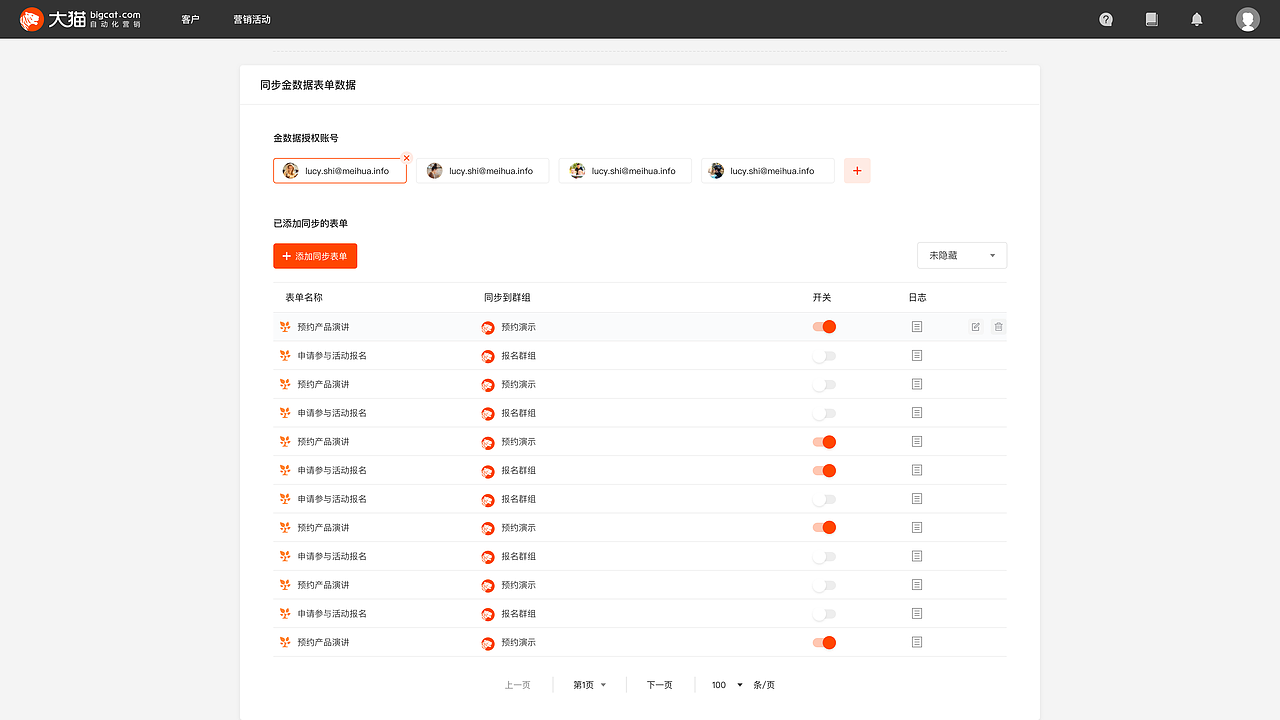Open the 未隐藏 filter dropdown

[962, 255]
